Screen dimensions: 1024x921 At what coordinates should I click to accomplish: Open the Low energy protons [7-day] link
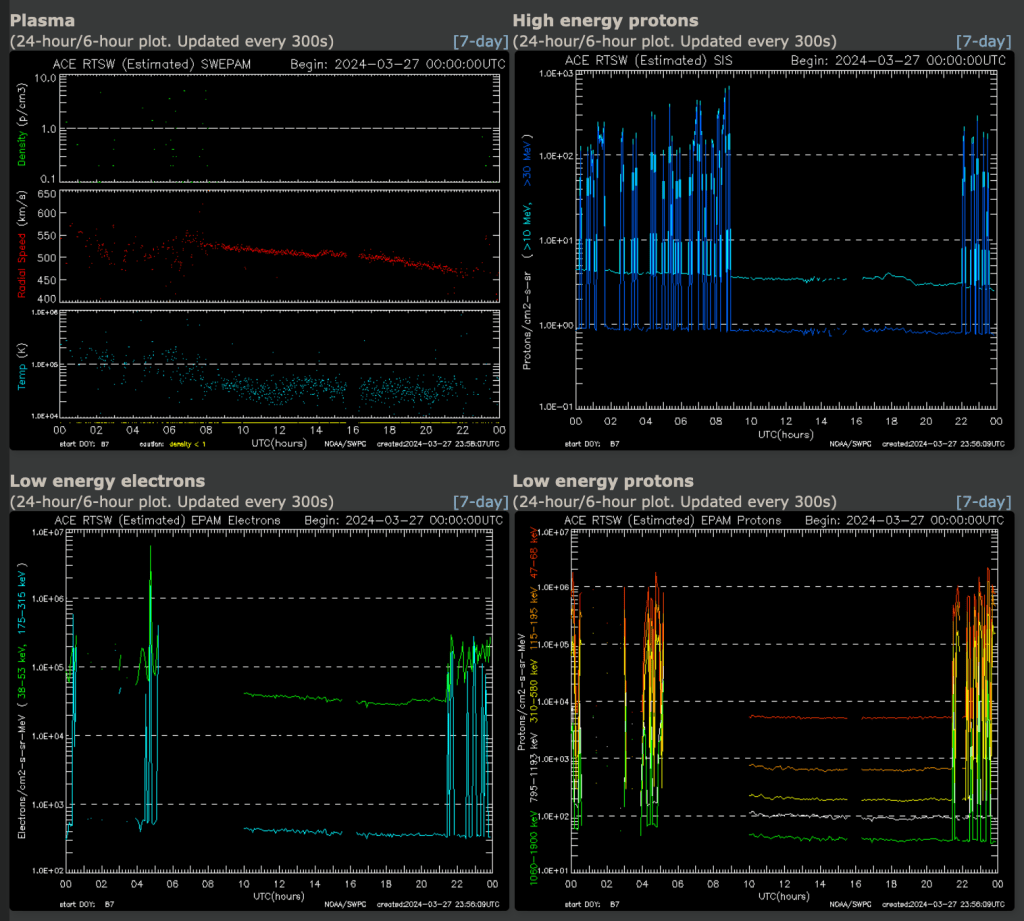point(984,502)
